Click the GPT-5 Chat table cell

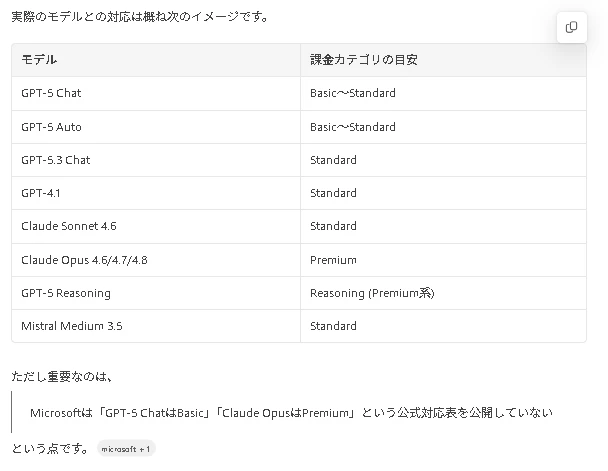pos(156,93)
